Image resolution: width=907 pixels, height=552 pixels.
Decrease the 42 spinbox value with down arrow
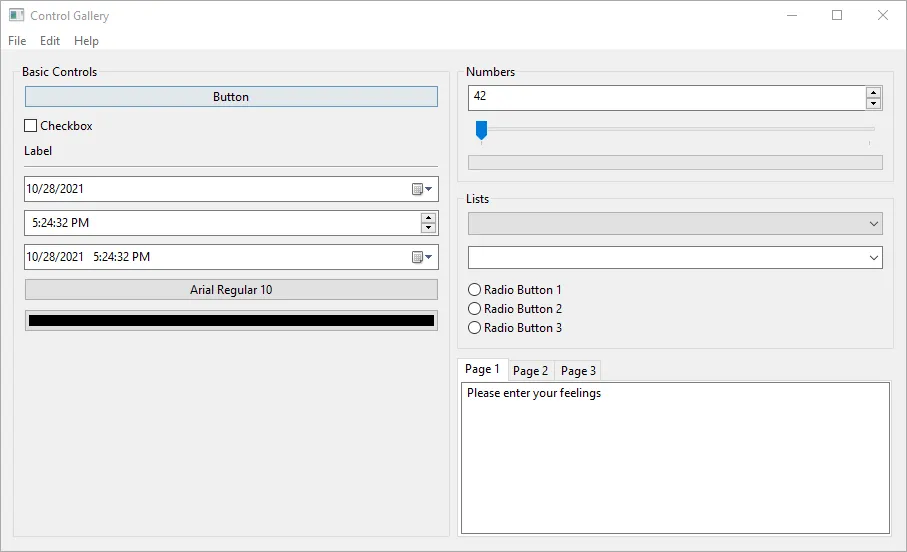point(873,104)
